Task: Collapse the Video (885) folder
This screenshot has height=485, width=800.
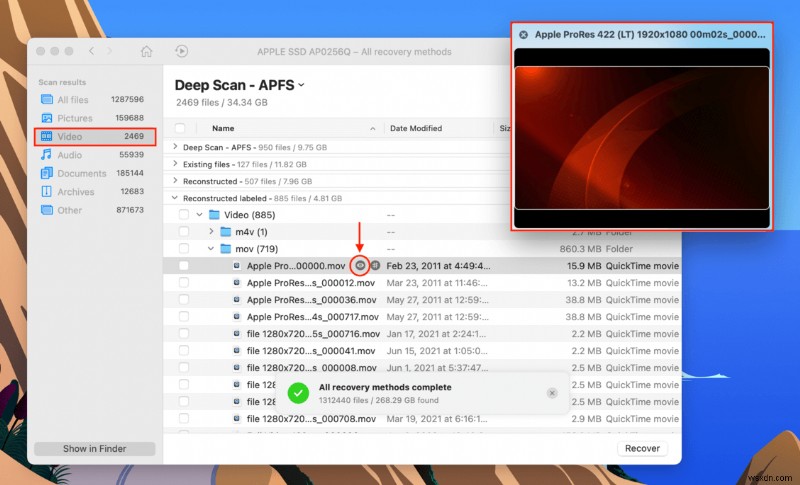Action: (199, 215)
